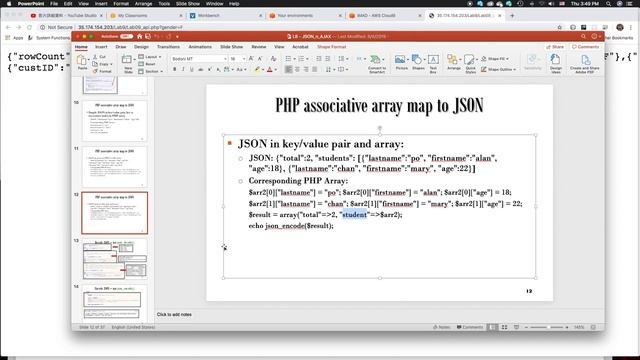Toggle Underline formatting
Screen dimensions: 640x360
click(191, 69)
